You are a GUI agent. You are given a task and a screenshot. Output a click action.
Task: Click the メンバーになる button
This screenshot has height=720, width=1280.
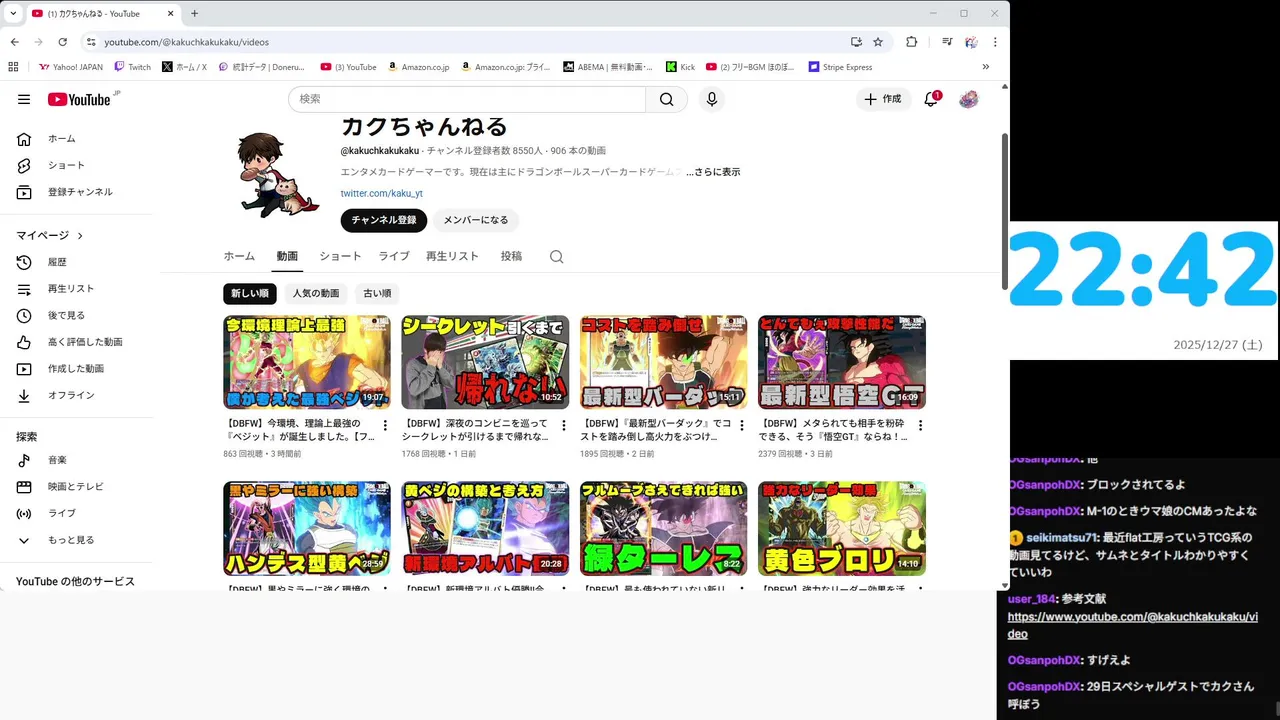click(476, 220)
